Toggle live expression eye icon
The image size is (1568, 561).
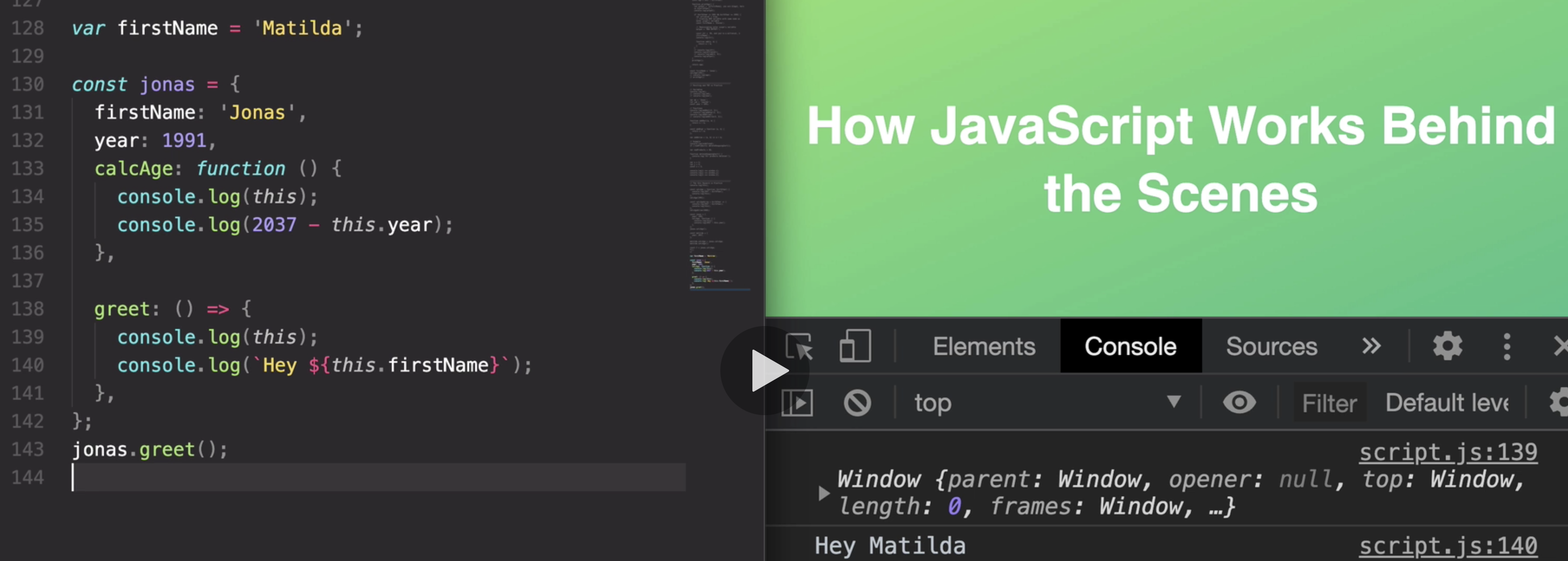(1239, 403)
